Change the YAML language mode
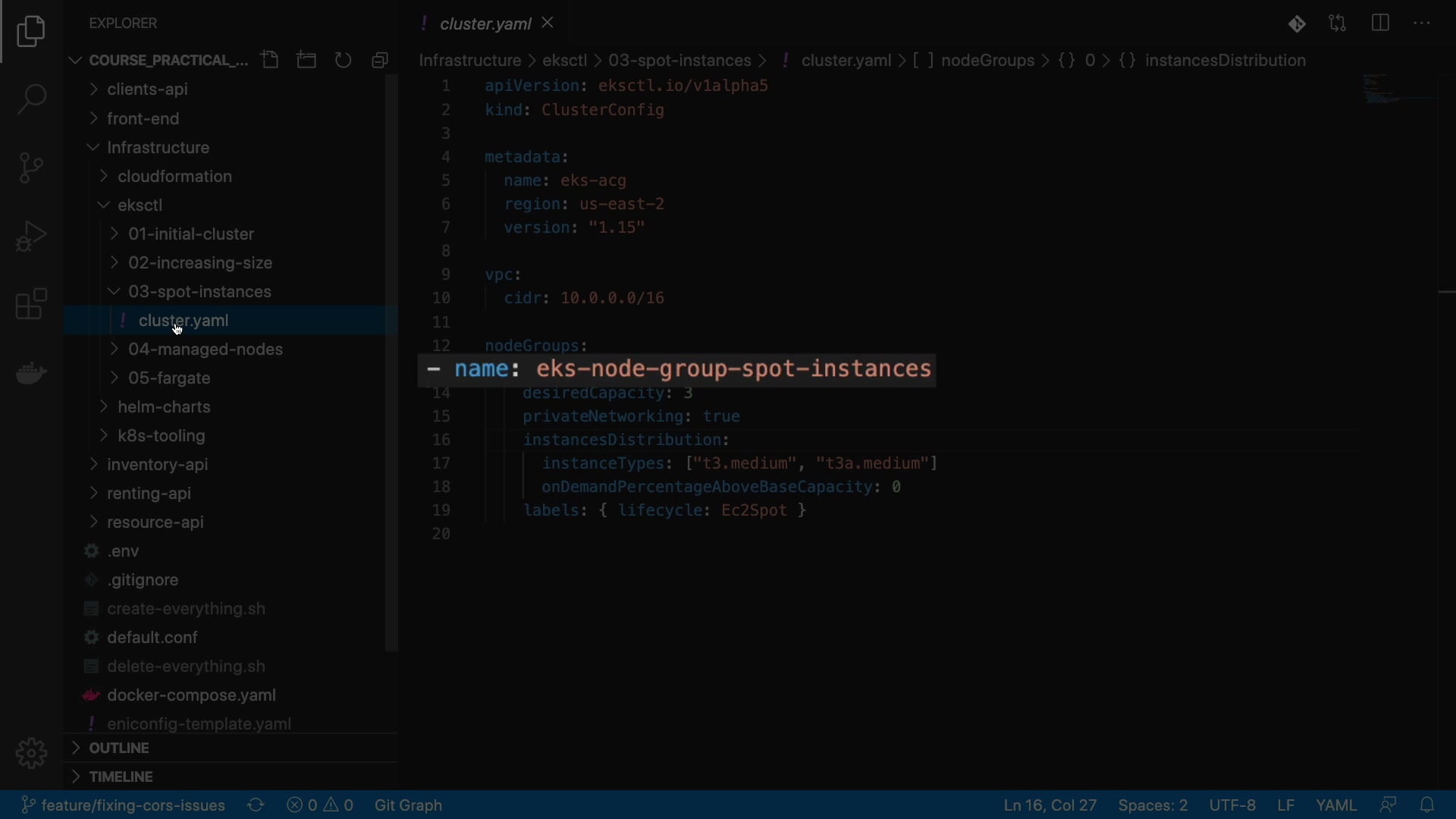The image size is (1456, 819). (x=1335, y=805)
